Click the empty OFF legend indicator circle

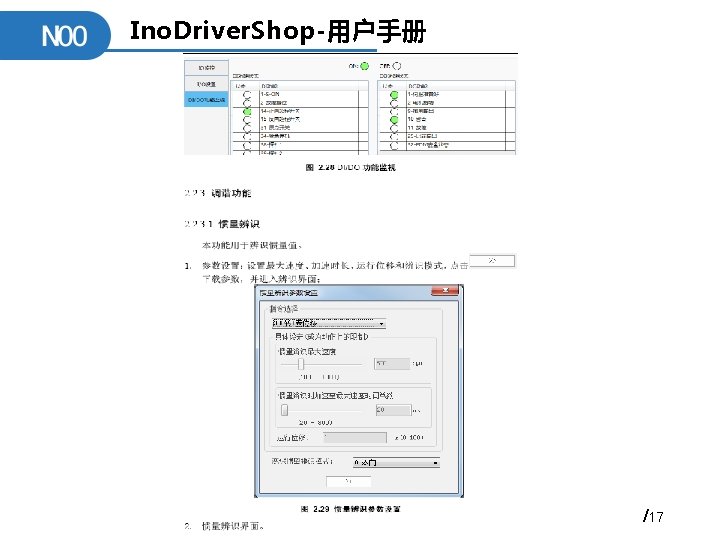[397, 66]
